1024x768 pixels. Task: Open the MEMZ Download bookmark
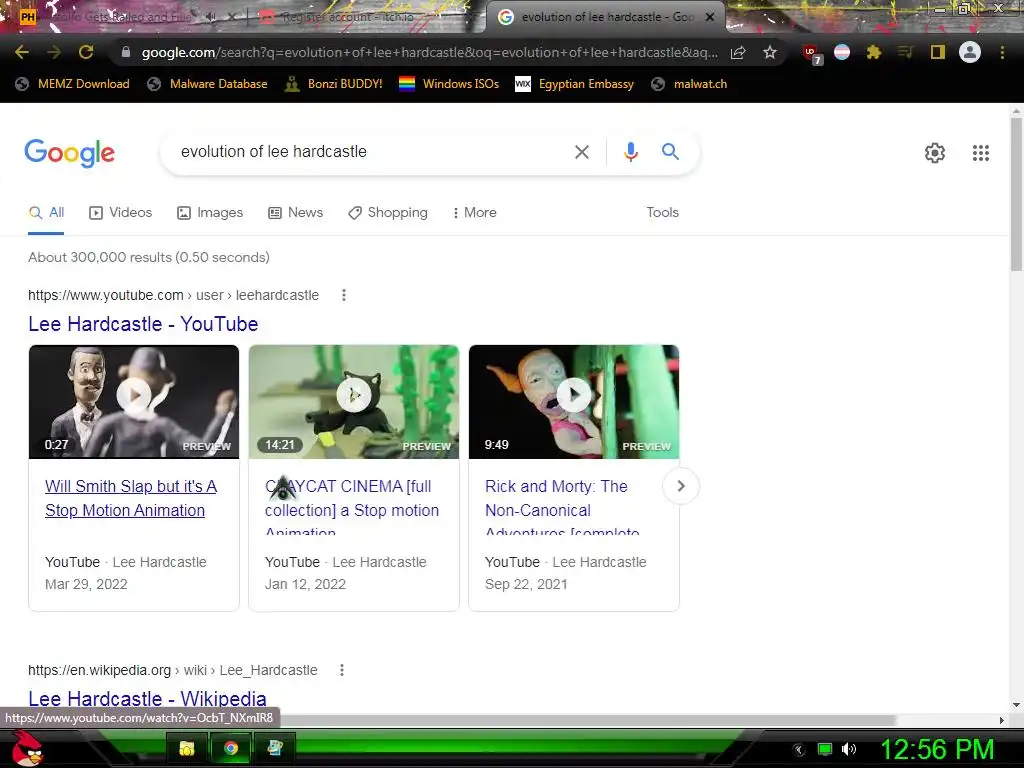[72, 84]
